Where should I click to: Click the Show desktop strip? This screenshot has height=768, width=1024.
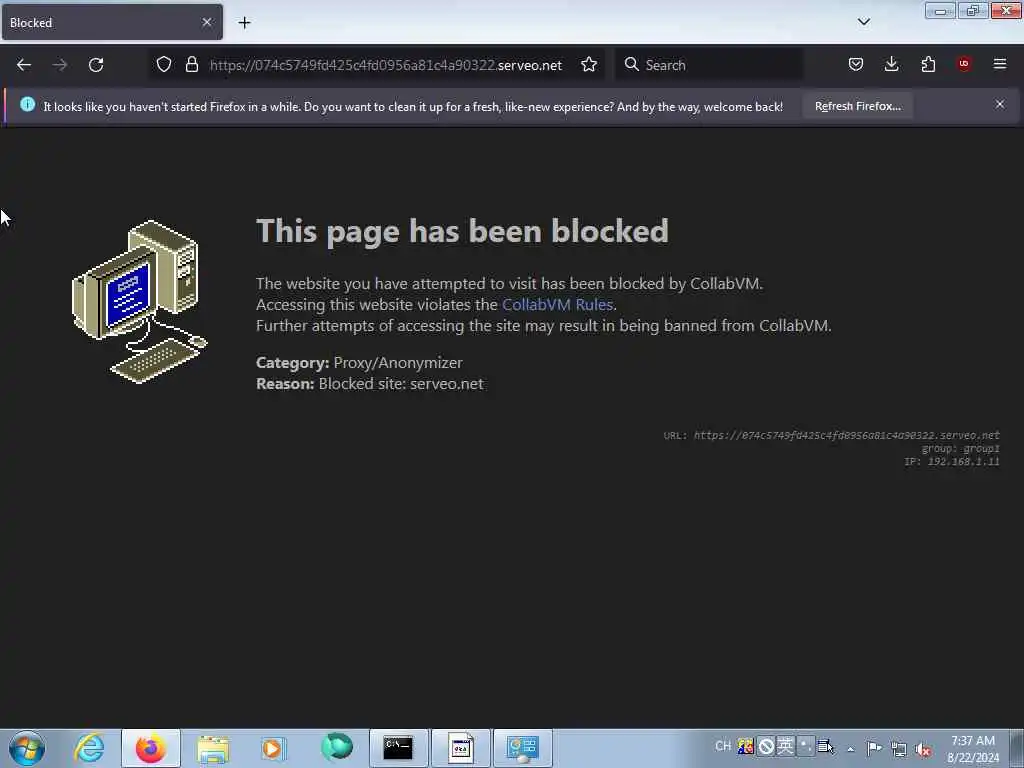click(1017, 748)
